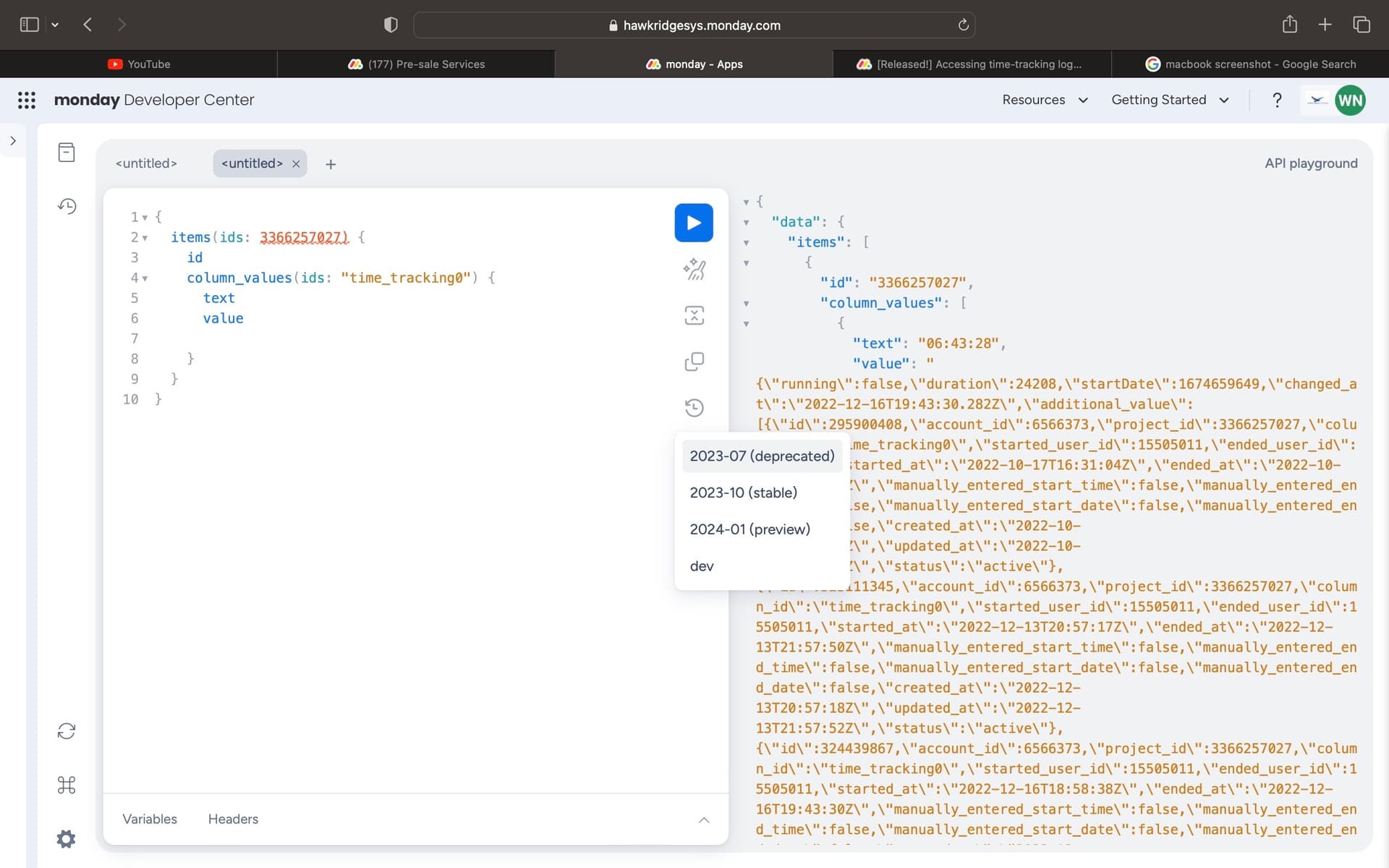This screenshot has width=1389, height=868.
Task: Select the second untitled query tab
Action: pyautogui.click(x=252, y=163)
